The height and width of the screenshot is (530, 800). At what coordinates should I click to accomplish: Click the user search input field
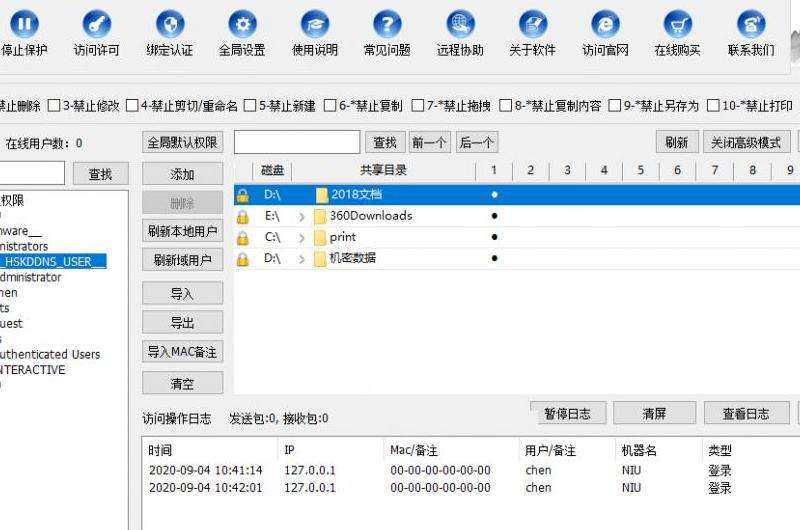[x=32, y=173]
